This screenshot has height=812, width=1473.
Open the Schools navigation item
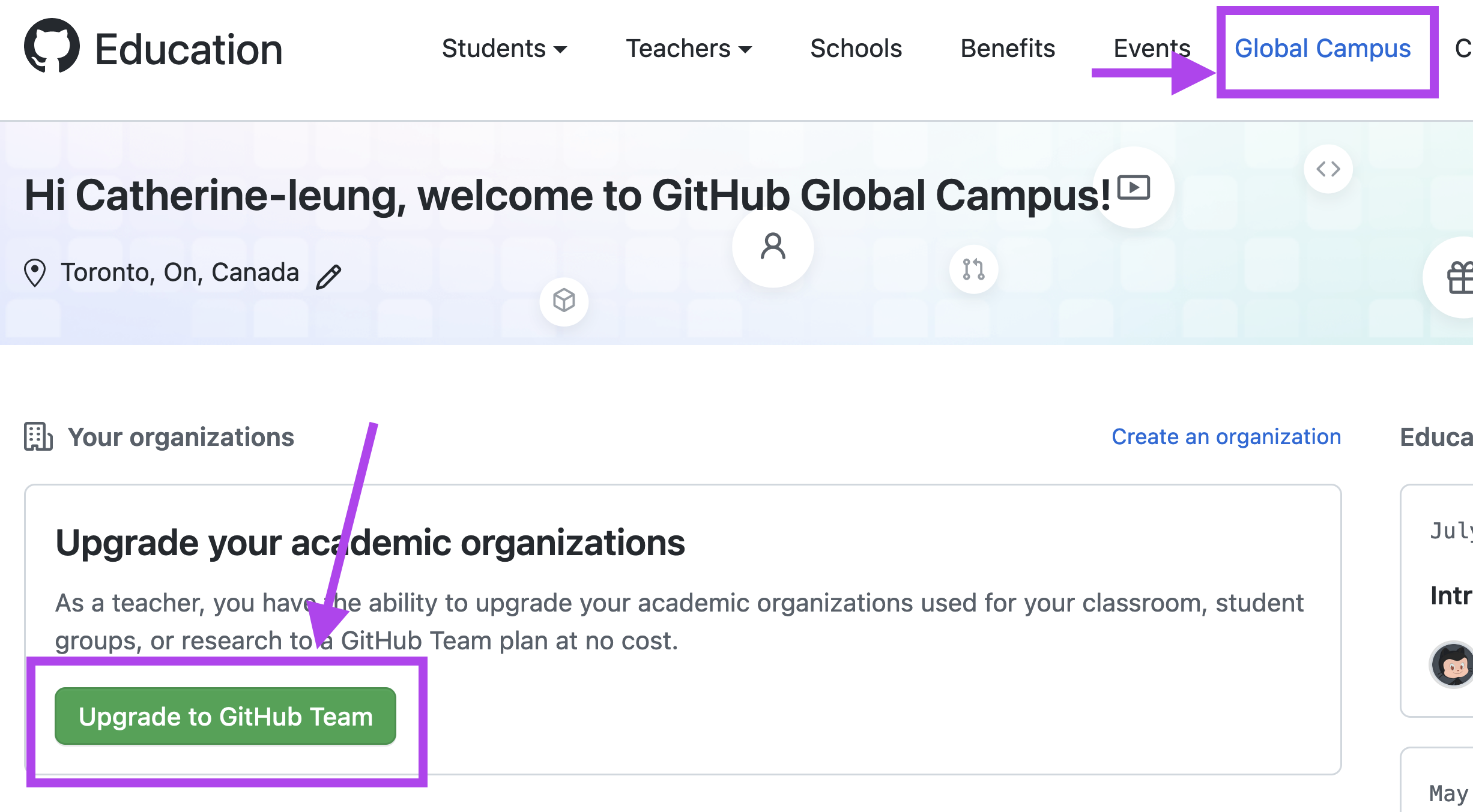click(855, 49)
